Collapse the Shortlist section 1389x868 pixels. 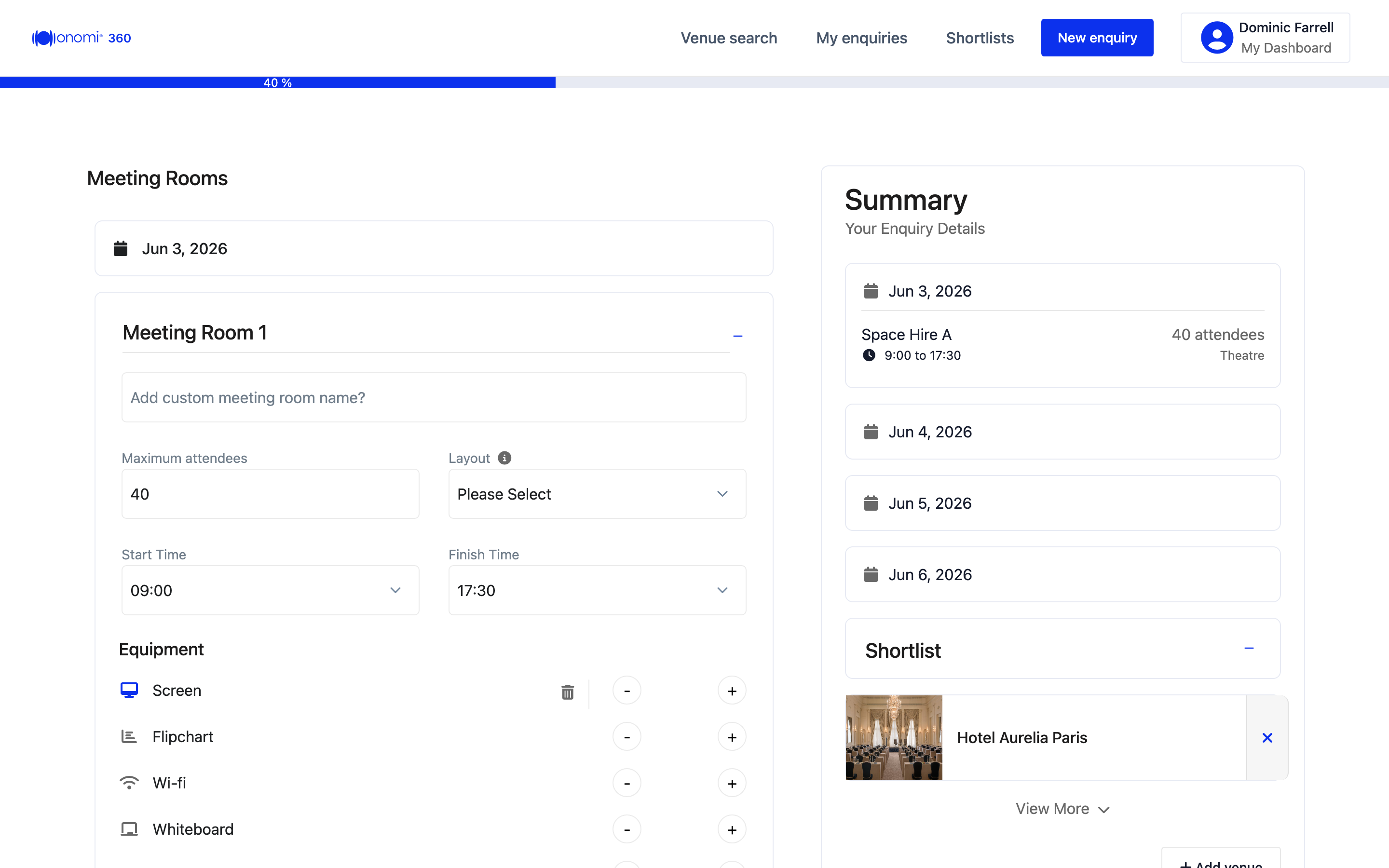pos(1249,648)
